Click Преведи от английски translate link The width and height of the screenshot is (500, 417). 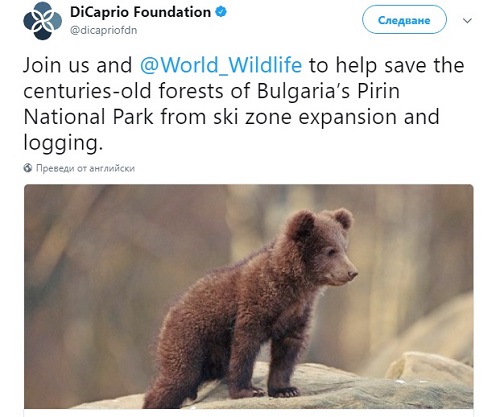click(x=85, y=168)
